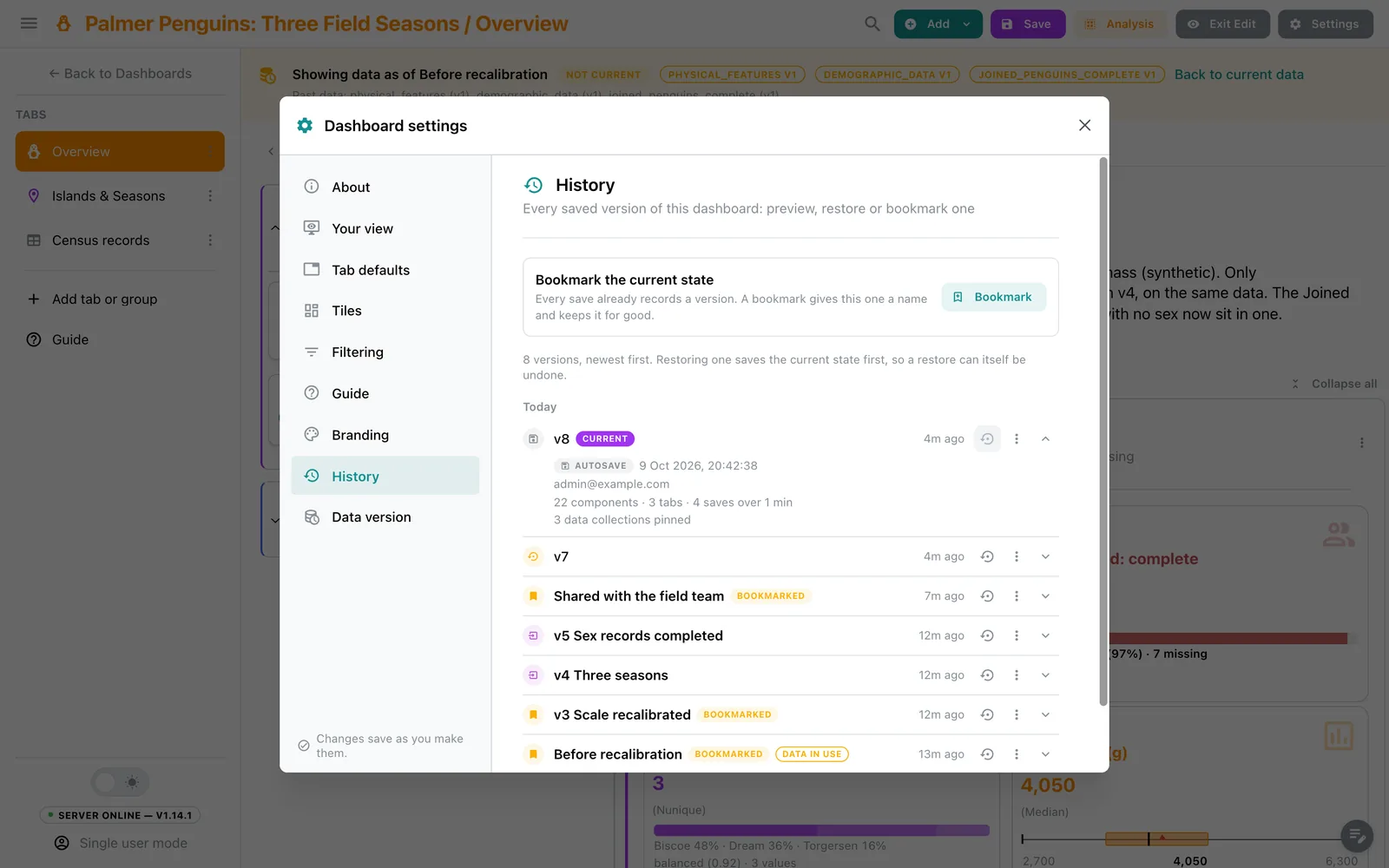Click restore icon on v3 Scale recalibrated row

click(x=987, y=714)
